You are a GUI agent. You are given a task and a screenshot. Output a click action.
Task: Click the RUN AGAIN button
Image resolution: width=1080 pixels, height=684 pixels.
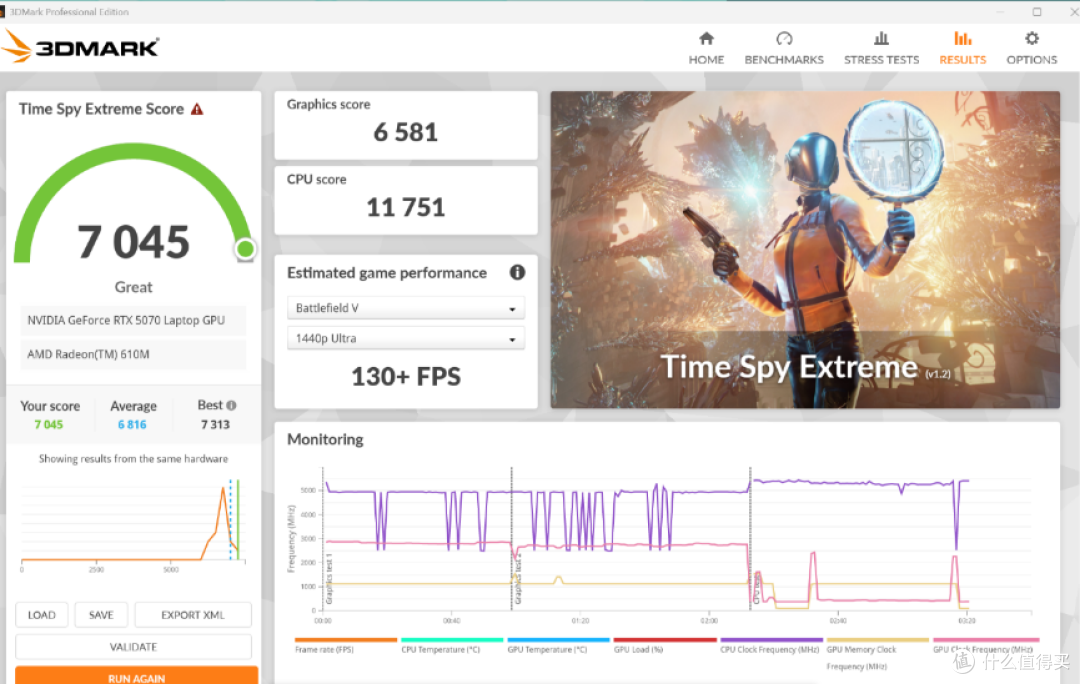[136, 676]
